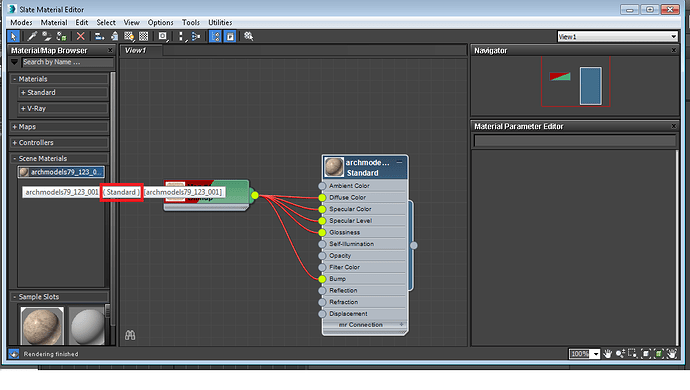Click Hide Unused Nodeslots icon
This screenshot has height=390, width=690.
tap(114, 37)
